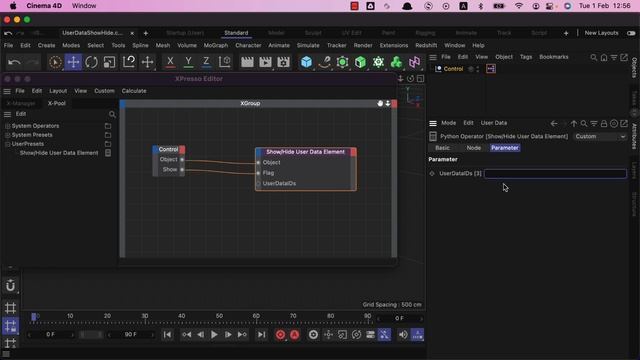Screen dimensions: 640x360
Task: Select the Move tool in toolbar
Action: 73,62
